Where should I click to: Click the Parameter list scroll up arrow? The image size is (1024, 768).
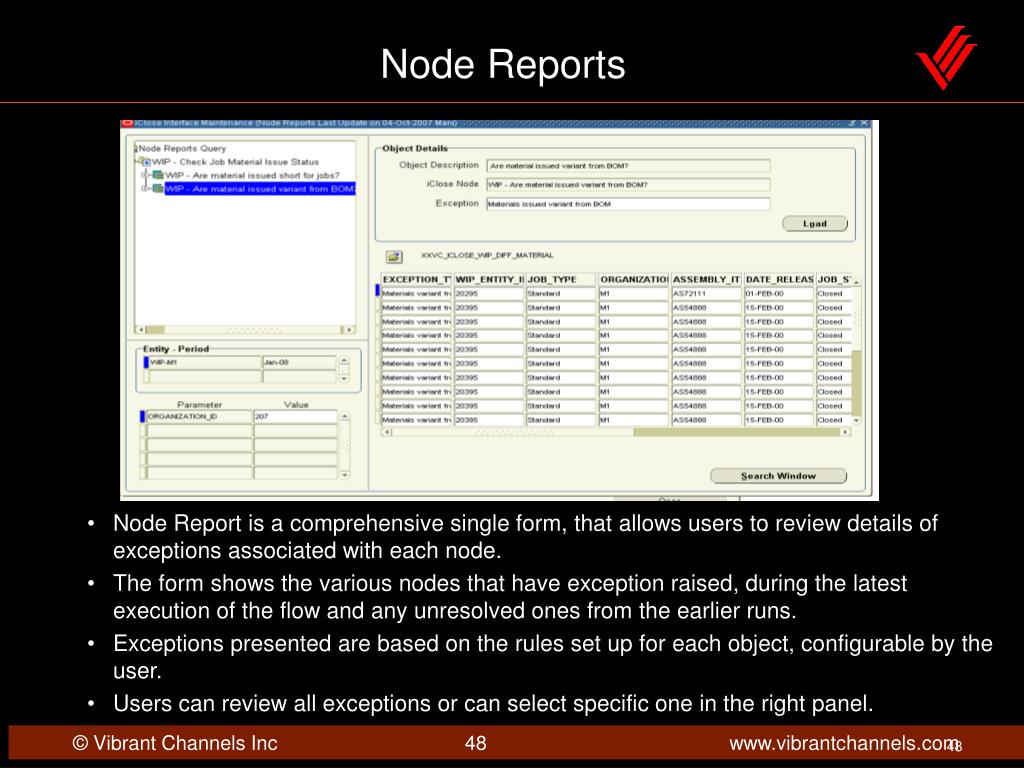coord(345,417)
